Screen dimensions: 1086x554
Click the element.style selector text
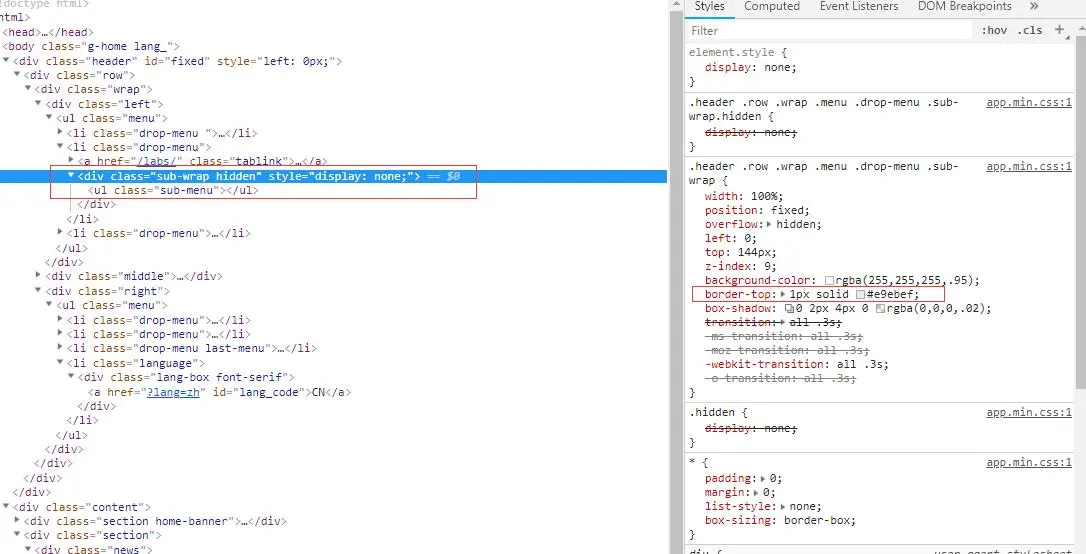pyautogui.click(x=731, y=53)
